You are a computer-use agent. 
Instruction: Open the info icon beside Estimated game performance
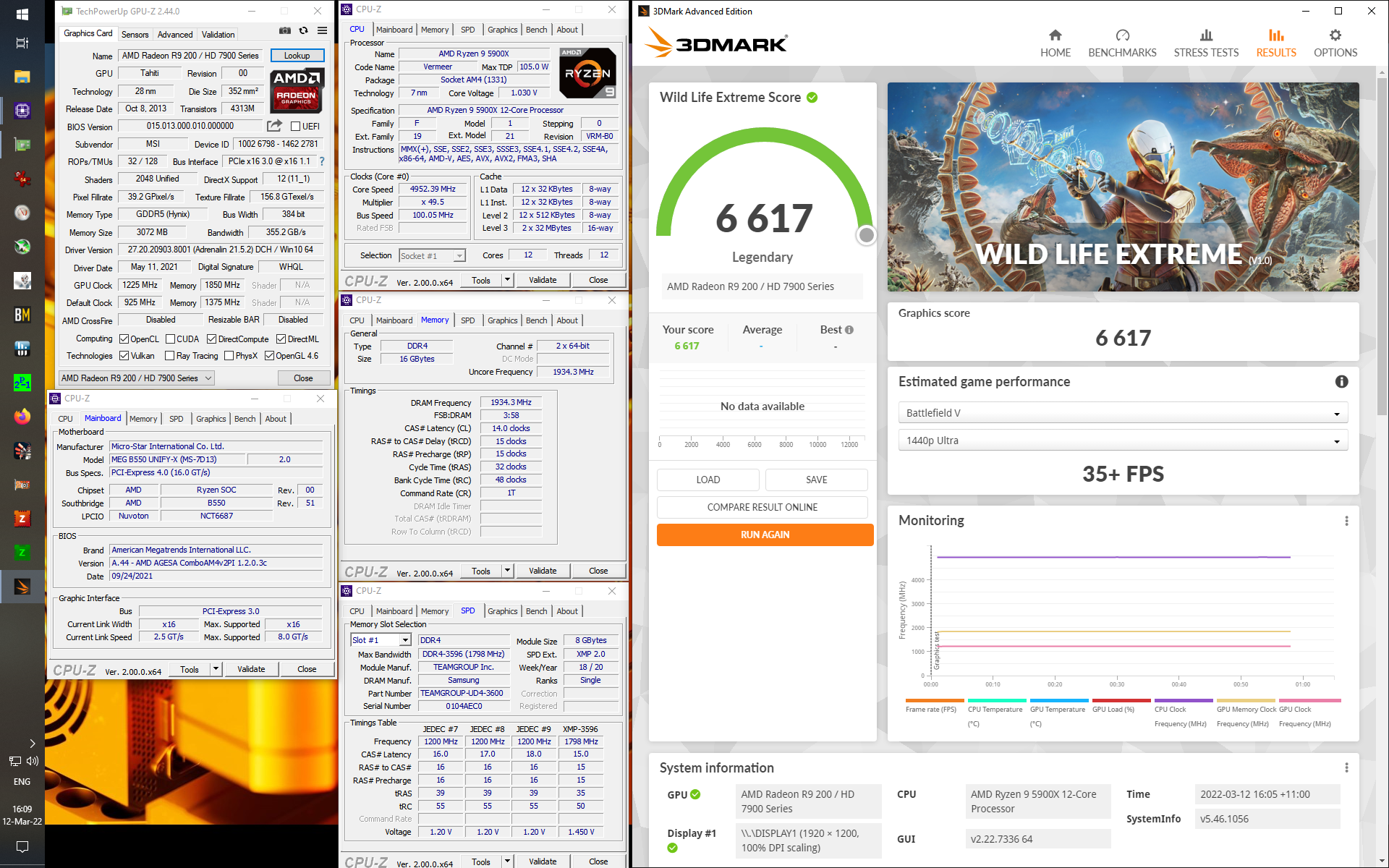point(1341,381)
